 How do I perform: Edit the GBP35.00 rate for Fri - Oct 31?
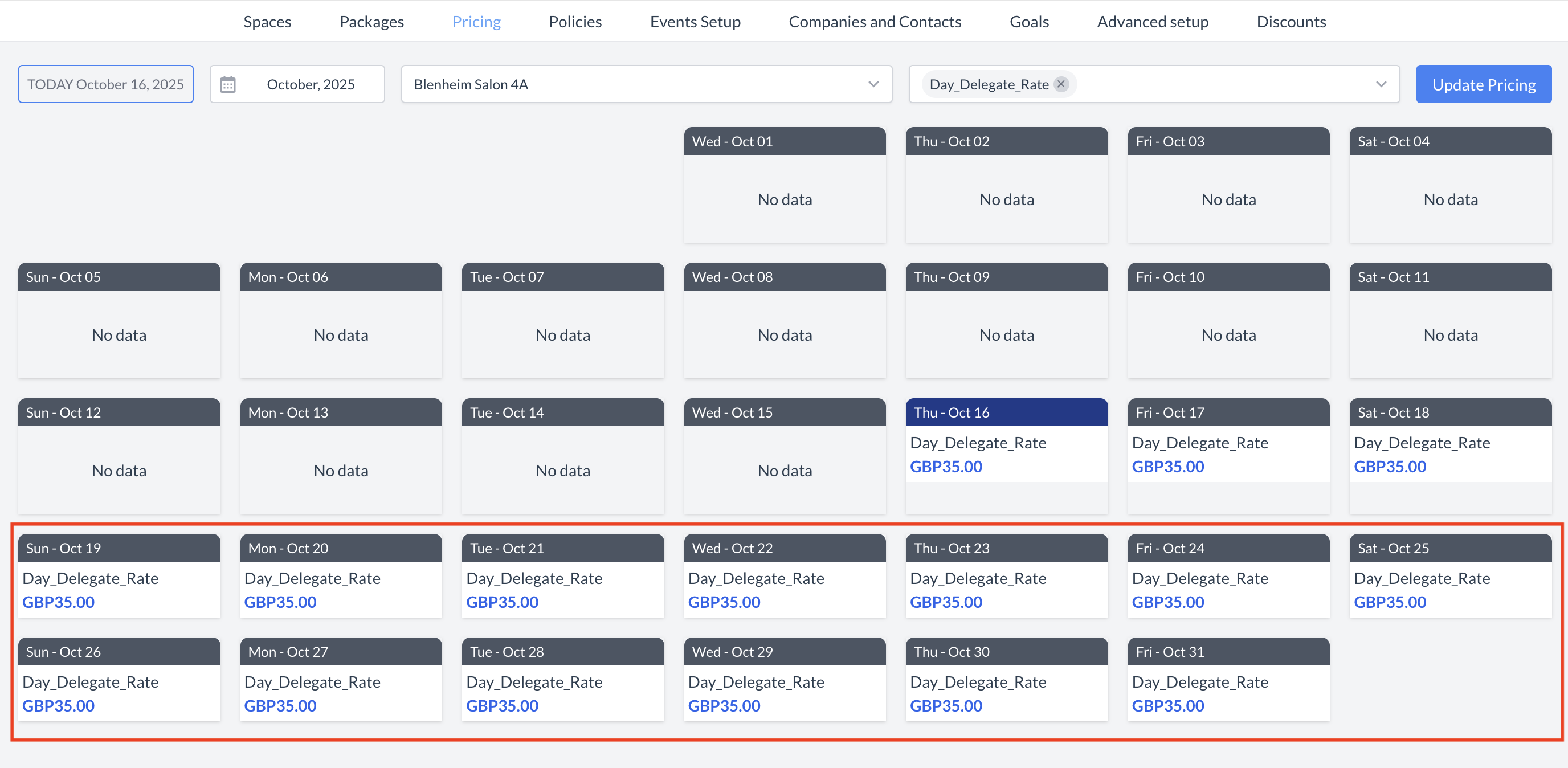(x=1168, y=706)
